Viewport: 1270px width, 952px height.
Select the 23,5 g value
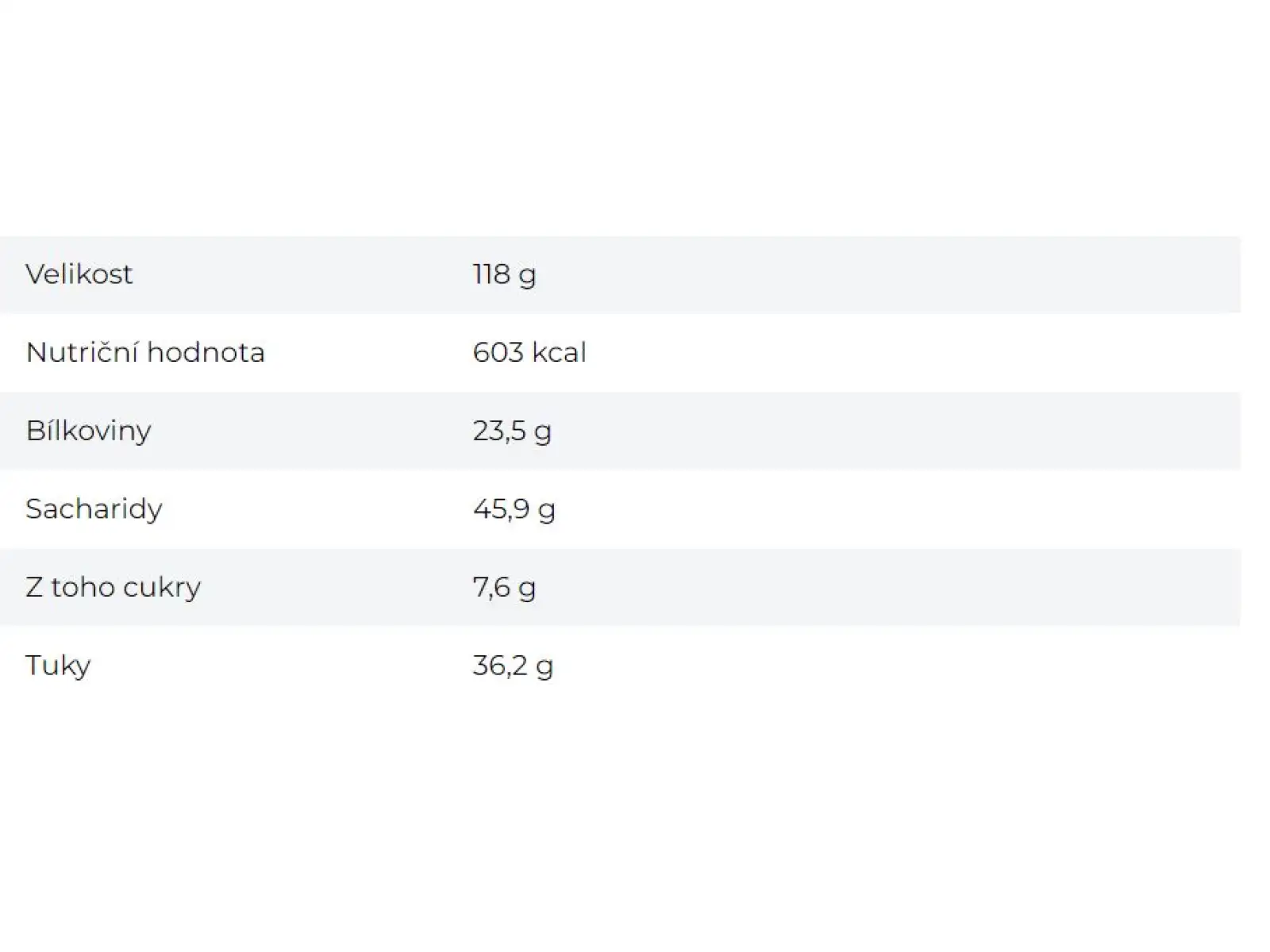(x=512, y=432)
